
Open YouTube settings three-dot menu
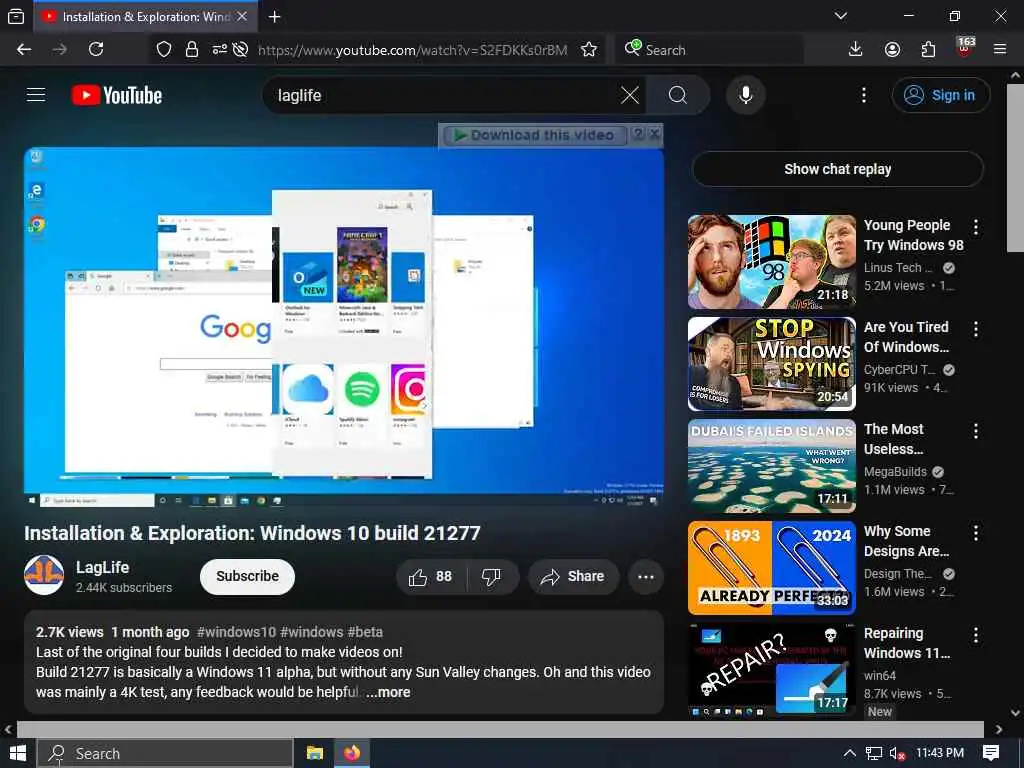tap(863, 95)
